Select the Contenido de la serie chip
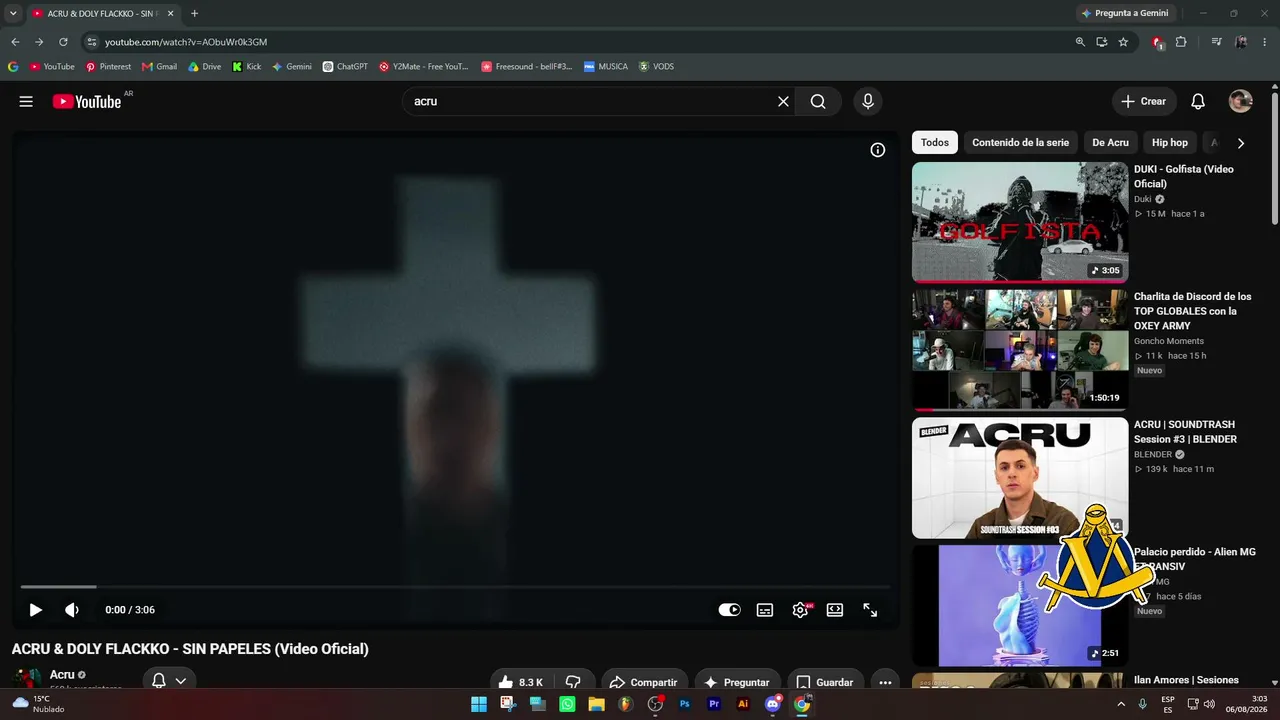1280x720 pixels. click(x=1020, y=143)
